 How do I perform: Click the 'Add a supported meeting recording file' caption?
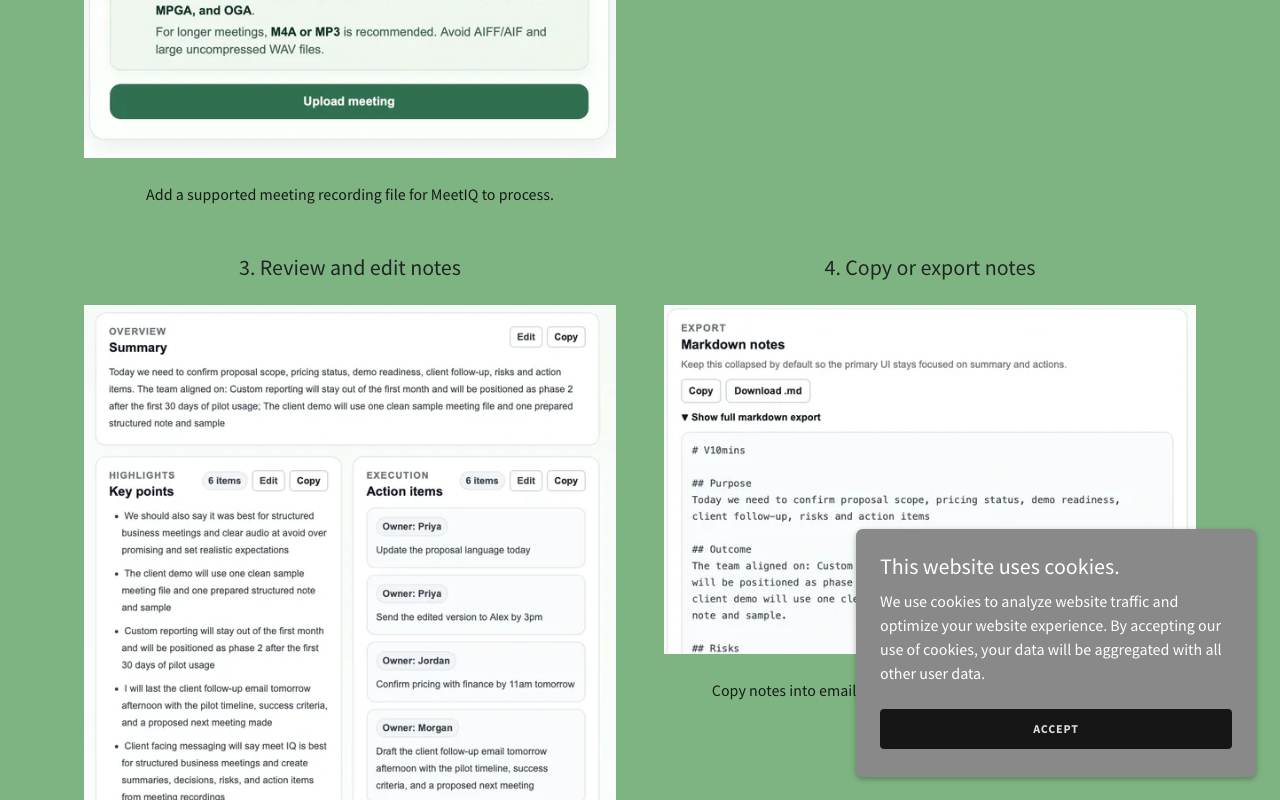click(x=350, y=195)
